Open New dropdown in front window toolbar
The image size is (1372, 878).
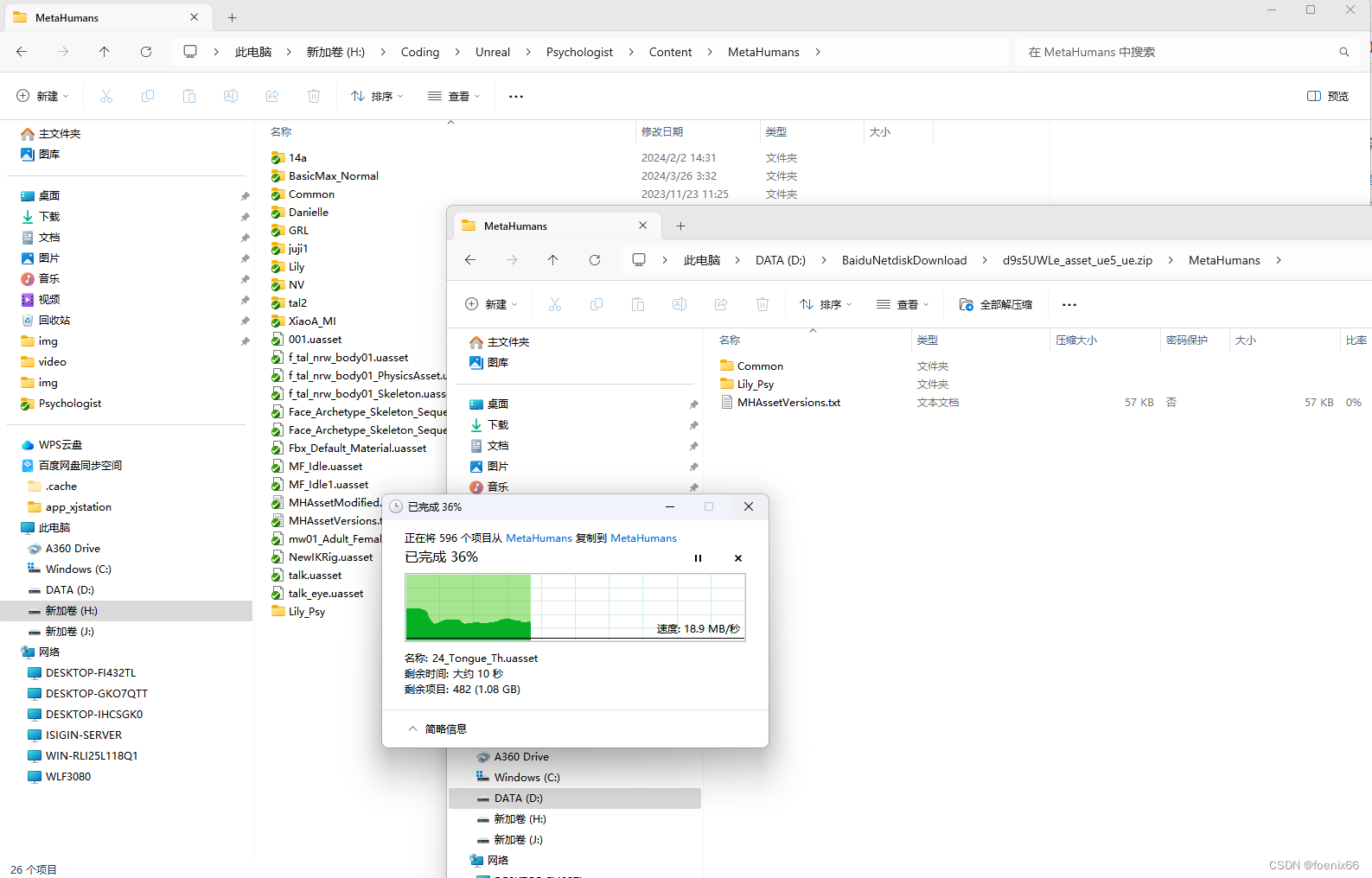click(x=492, y=304)
